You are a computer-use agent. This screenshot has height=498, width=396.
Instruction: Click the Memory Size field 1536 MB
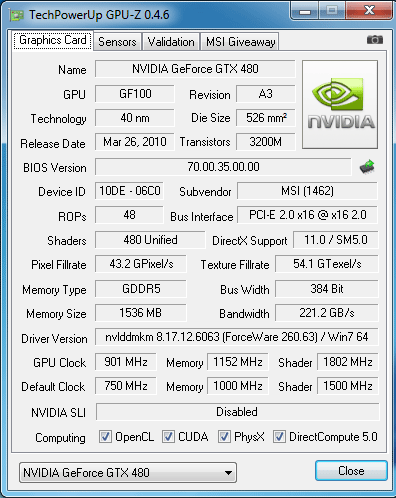coord(141,313)
